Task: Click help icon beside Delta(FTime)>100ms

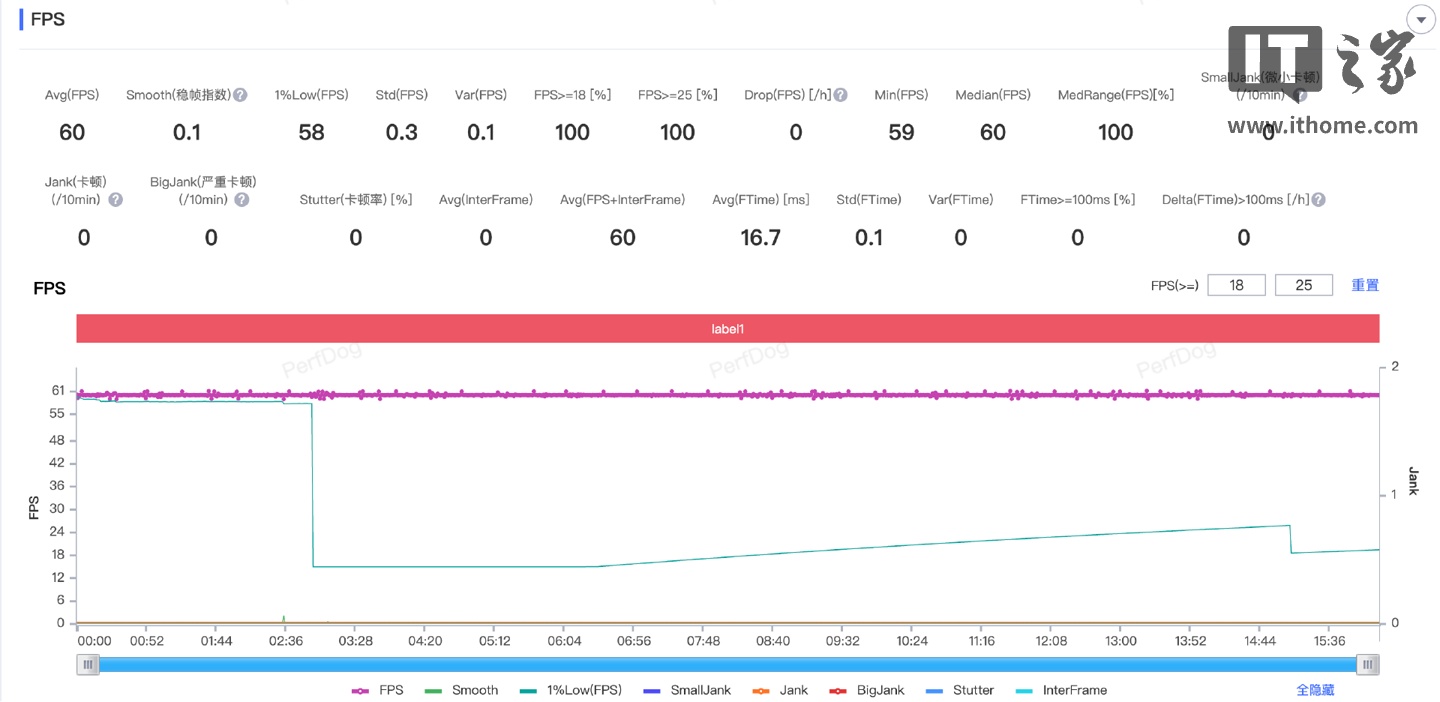Action: [1318, 200]
